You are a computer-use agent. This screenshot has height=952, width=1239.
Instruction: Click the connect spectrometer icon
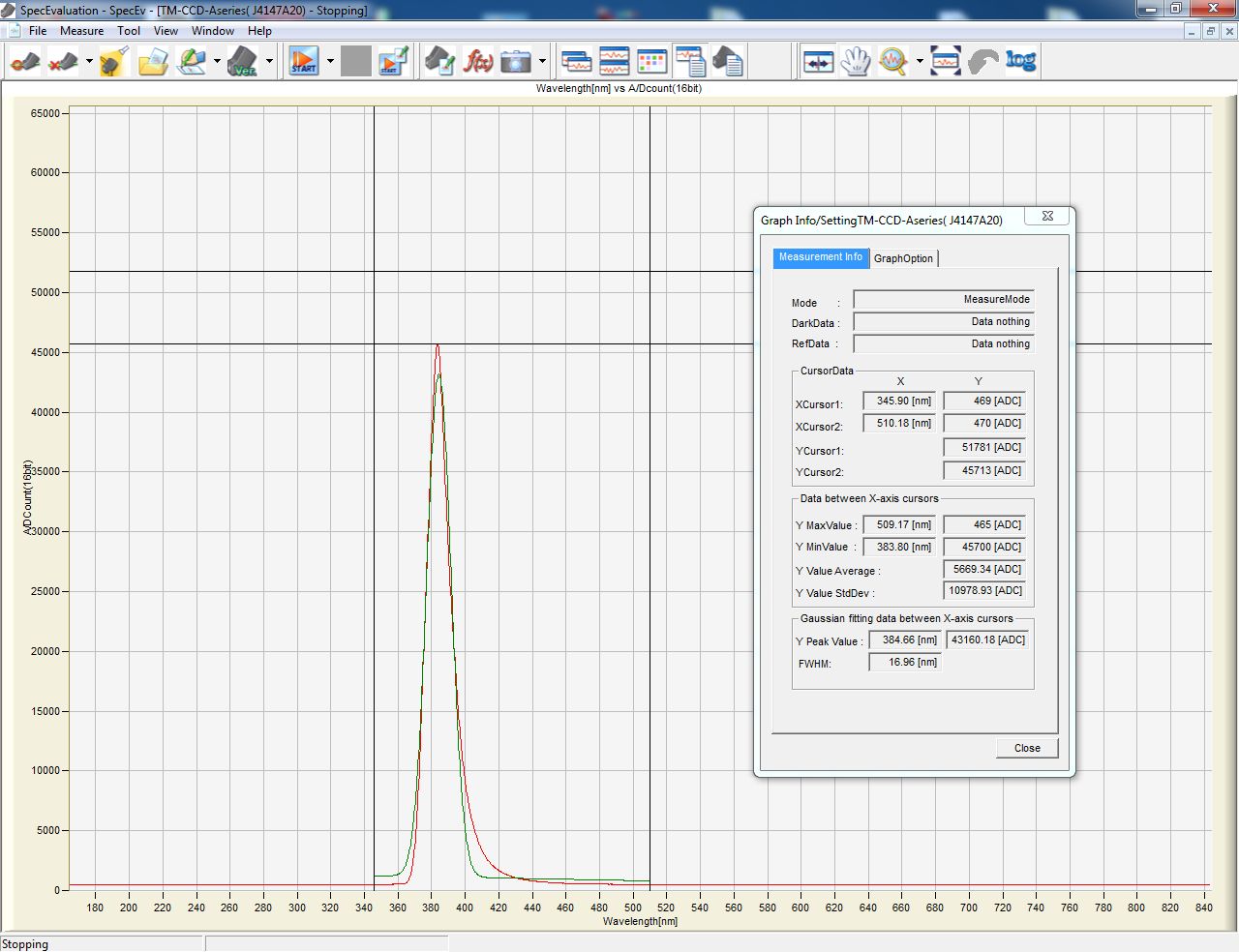[24, 62]
